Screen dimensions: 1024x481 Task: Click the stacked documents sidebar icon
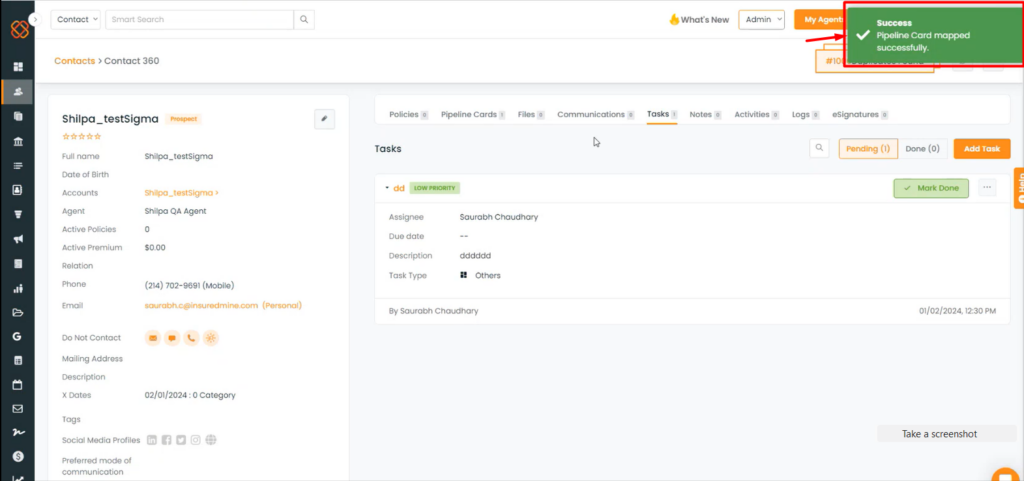[18, 116]
